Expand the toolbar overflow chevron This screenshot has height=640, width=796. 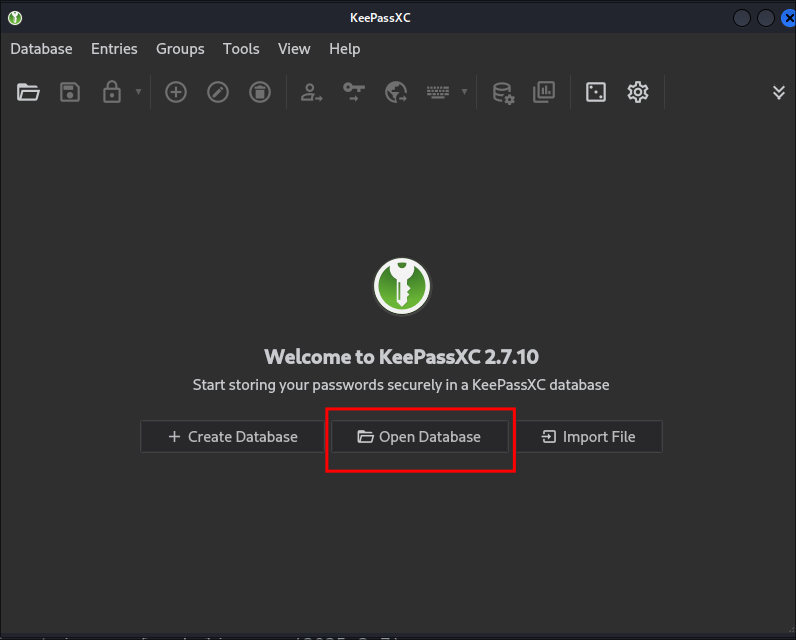(x=779, y=92)
